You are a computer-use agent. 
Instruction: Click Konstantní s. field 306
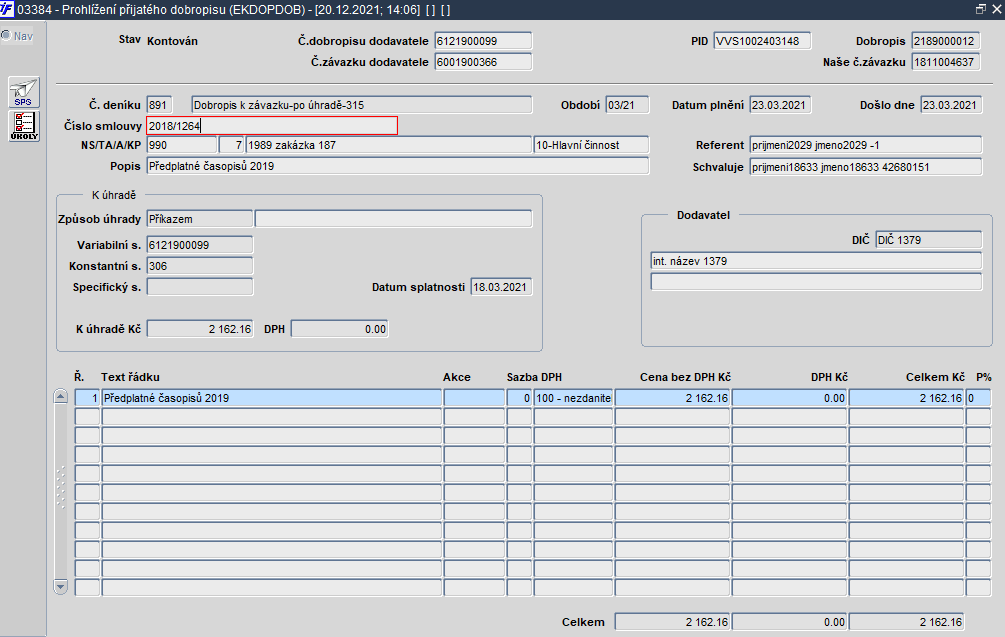(199, 266)
